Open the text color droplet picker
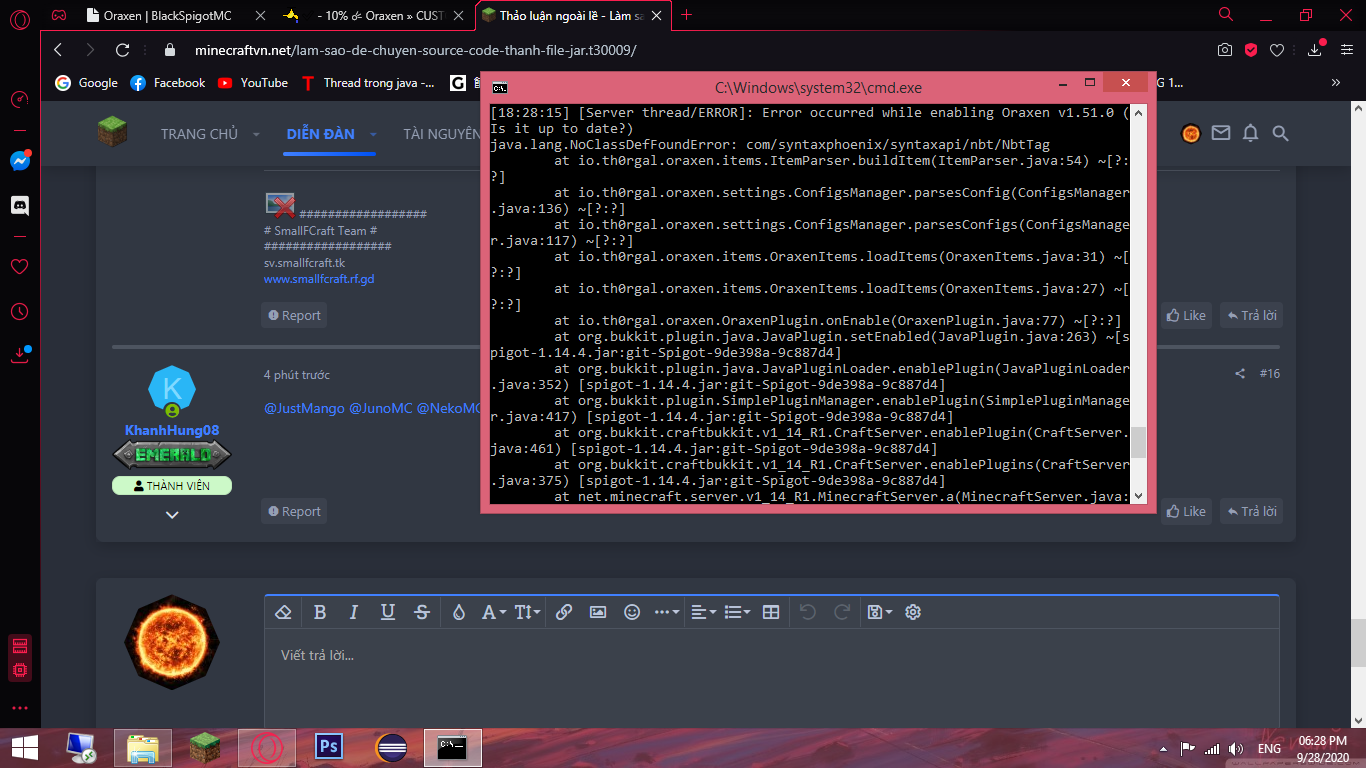Viewport: 1366px width, 768px height. pos(459,612)
